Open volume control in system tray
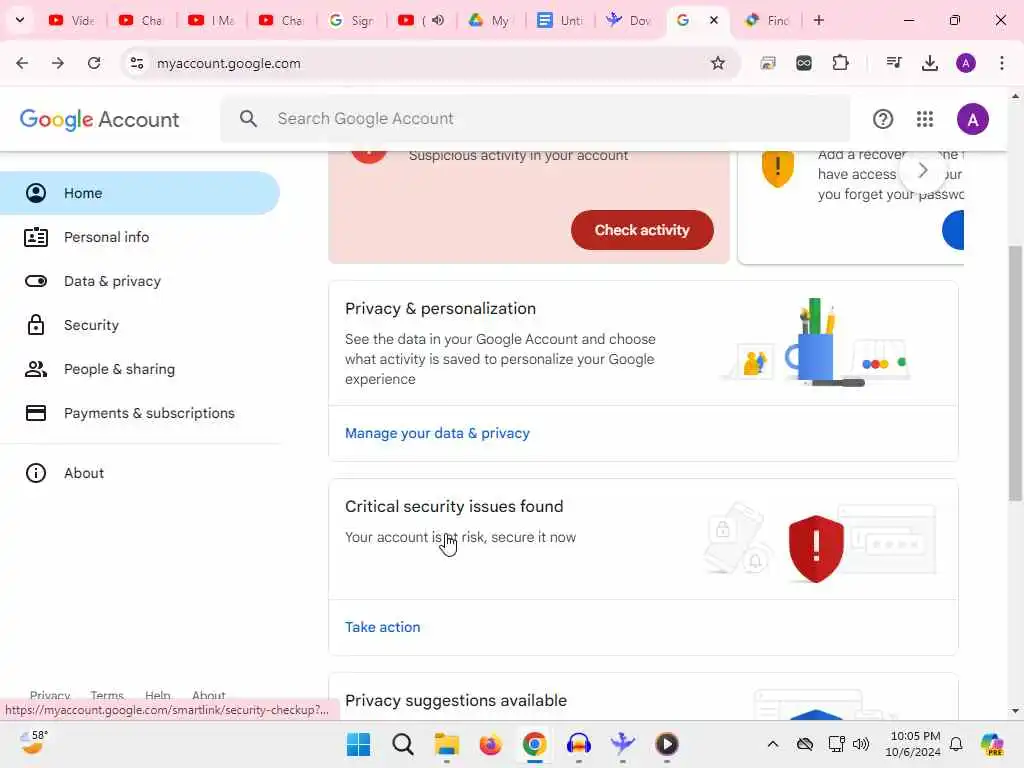The height and width of the screenshot is (768, 1024). click(x=861, y=744)
